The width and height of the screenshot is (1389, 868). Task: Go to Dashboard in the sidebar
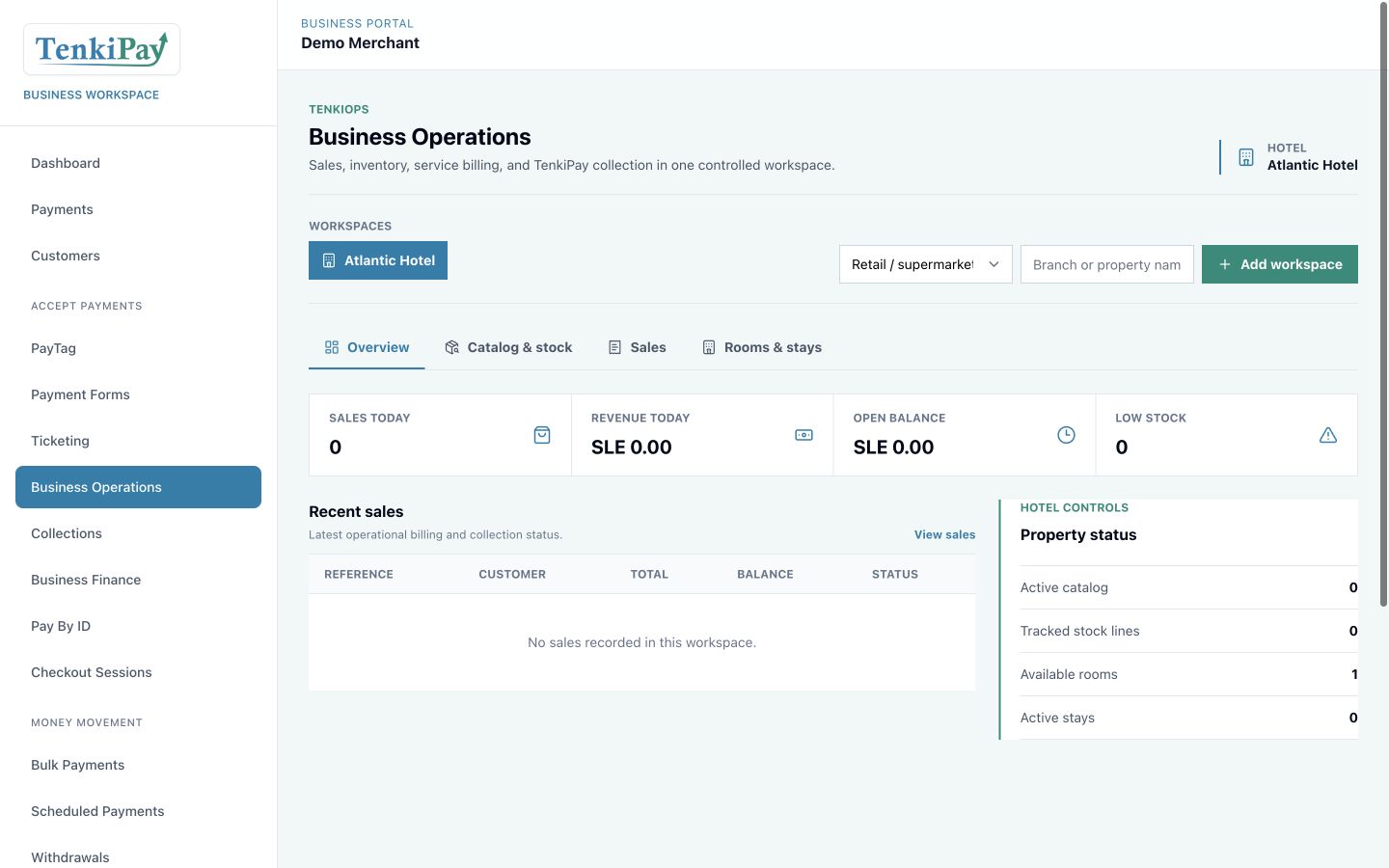coord(138,163)
